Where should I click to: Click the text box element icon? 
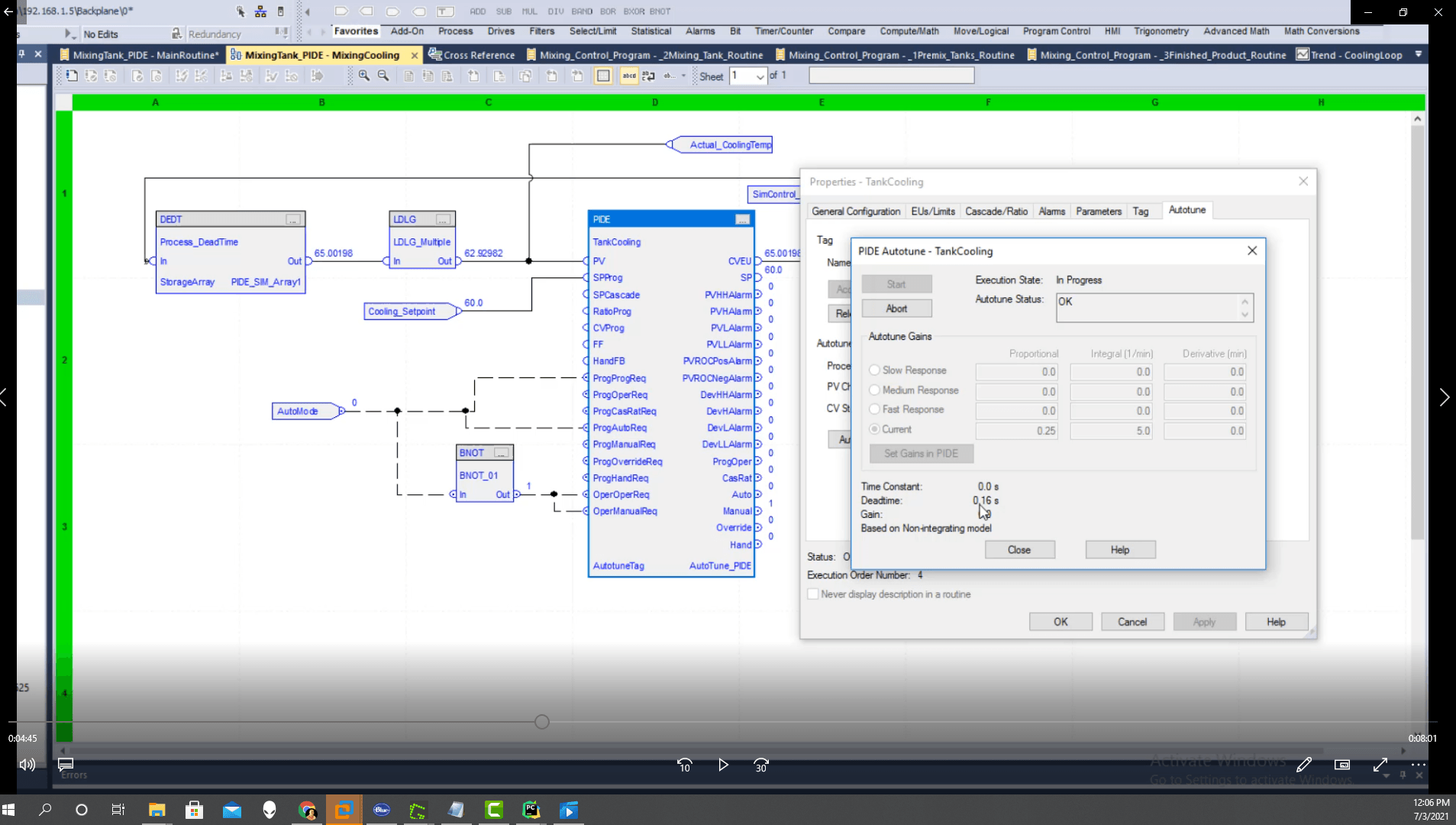(x=445, y=11)
